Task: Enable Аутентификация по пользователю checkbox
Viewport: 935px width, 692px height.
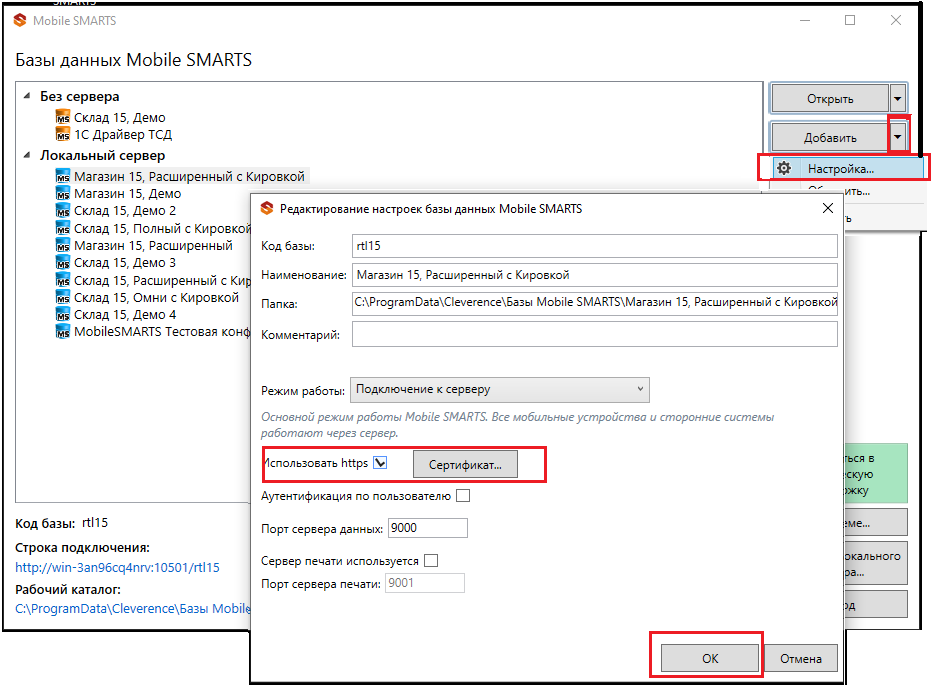Action: (x=463, y=496)
